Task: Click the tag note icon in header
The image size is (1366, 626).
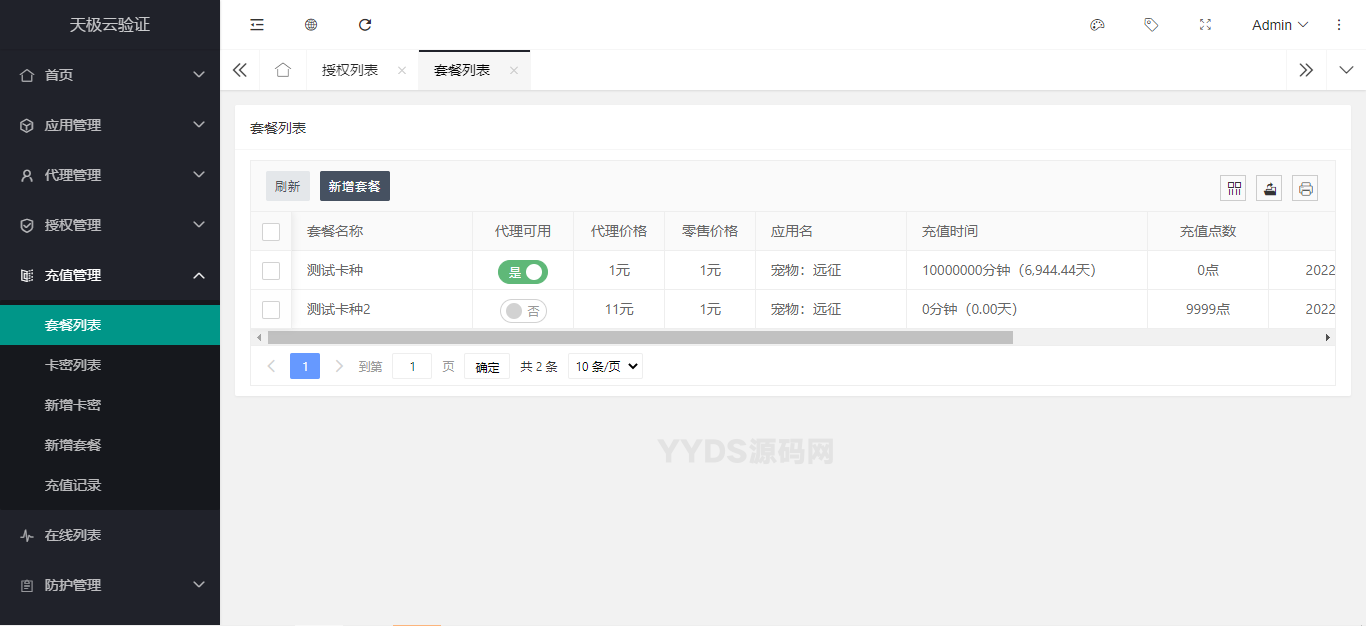Action: pyautogui.click(x=1151, y=25)
